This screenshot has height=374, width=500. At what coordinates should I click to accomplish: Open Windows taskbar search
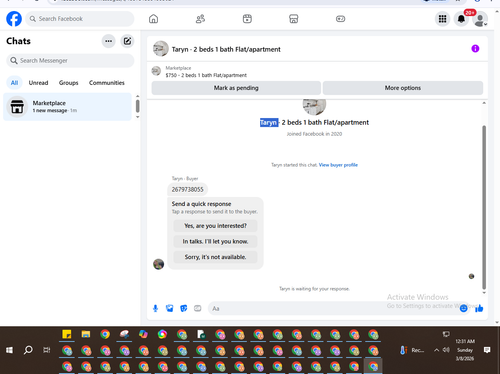pyautogui.click(x=28, y=350)
